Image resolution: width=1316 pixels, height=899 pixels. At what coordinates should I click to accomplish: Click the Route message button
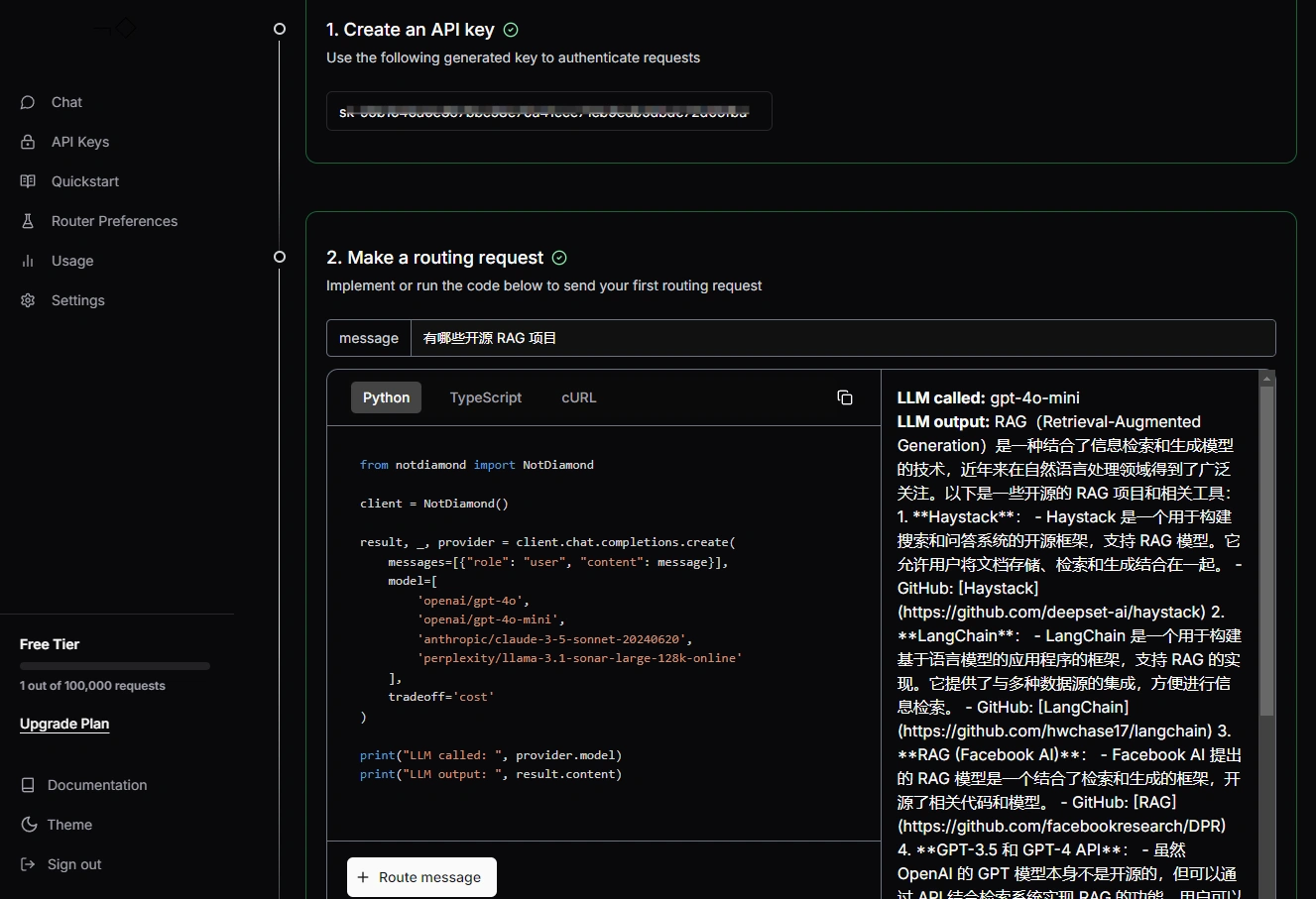421,877
